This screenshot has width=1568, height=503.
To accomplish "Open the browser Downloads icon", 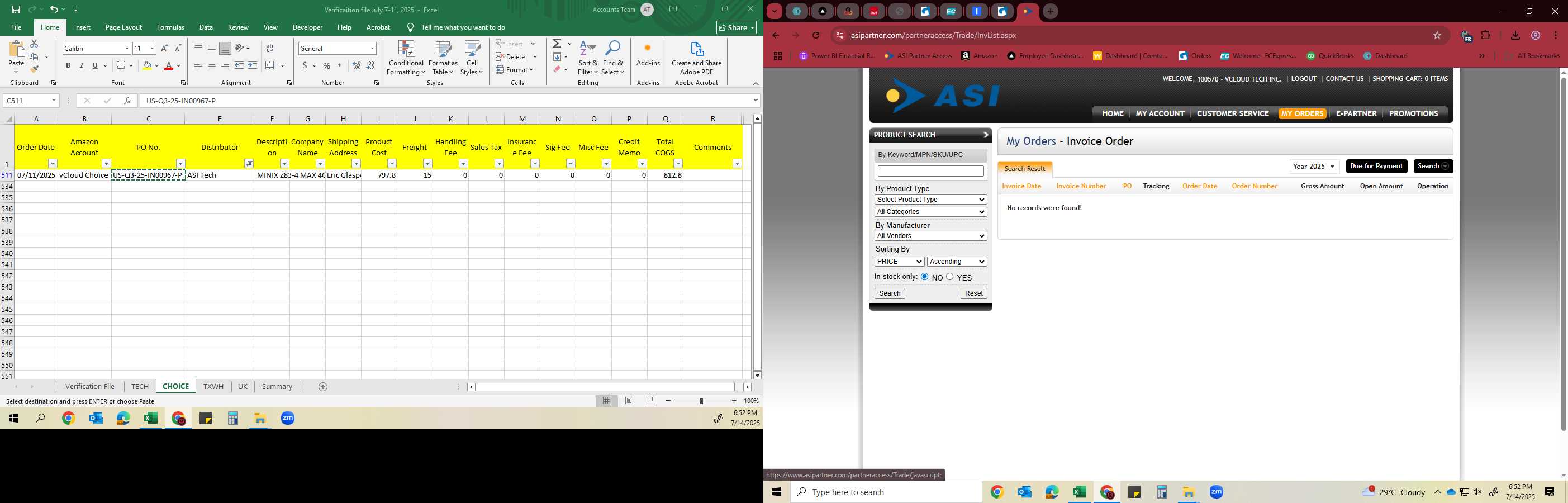I will pos(1515,35).
